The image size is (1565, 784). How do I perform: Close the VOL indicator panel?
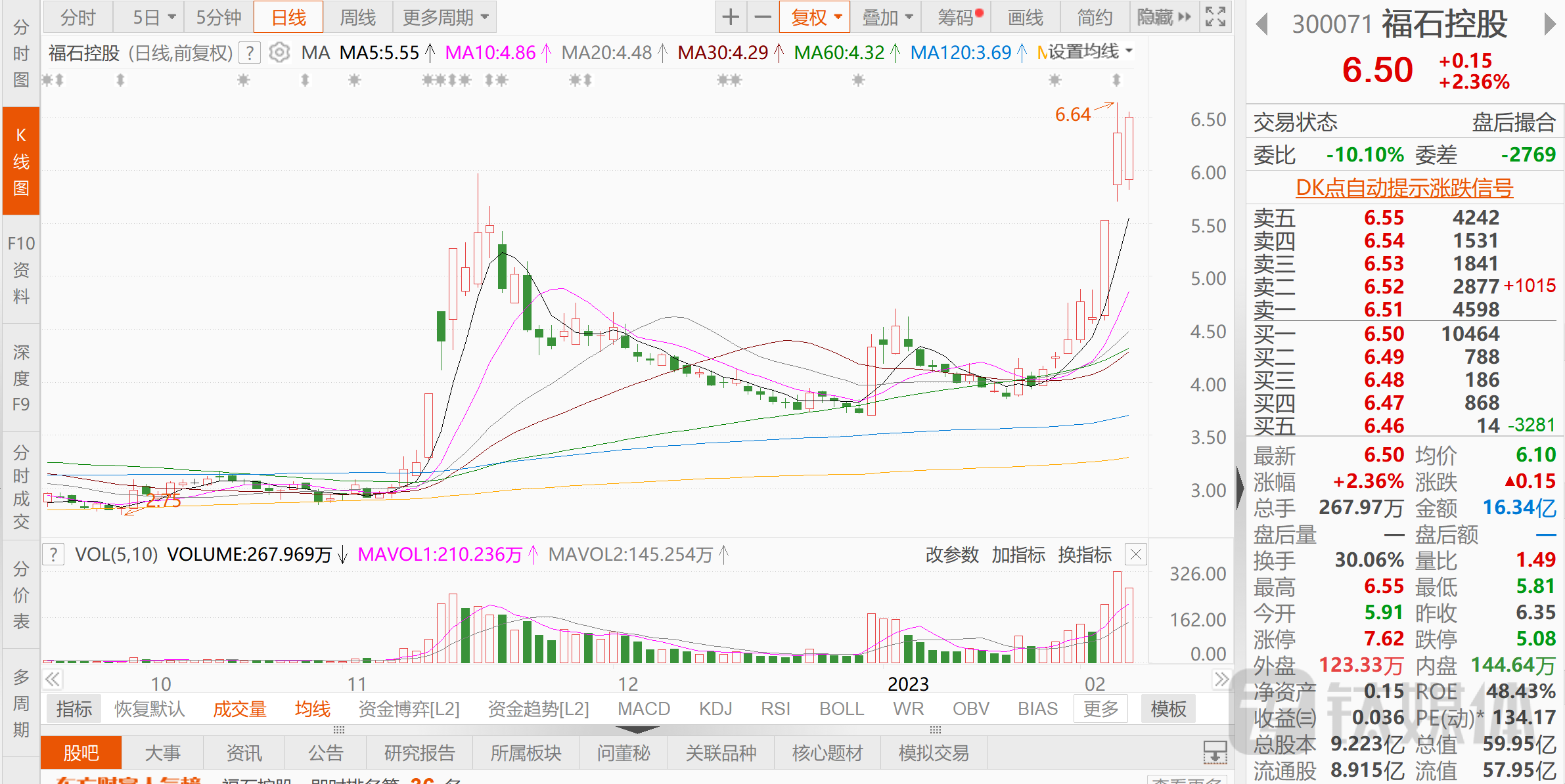click(x=1135, y=555)
